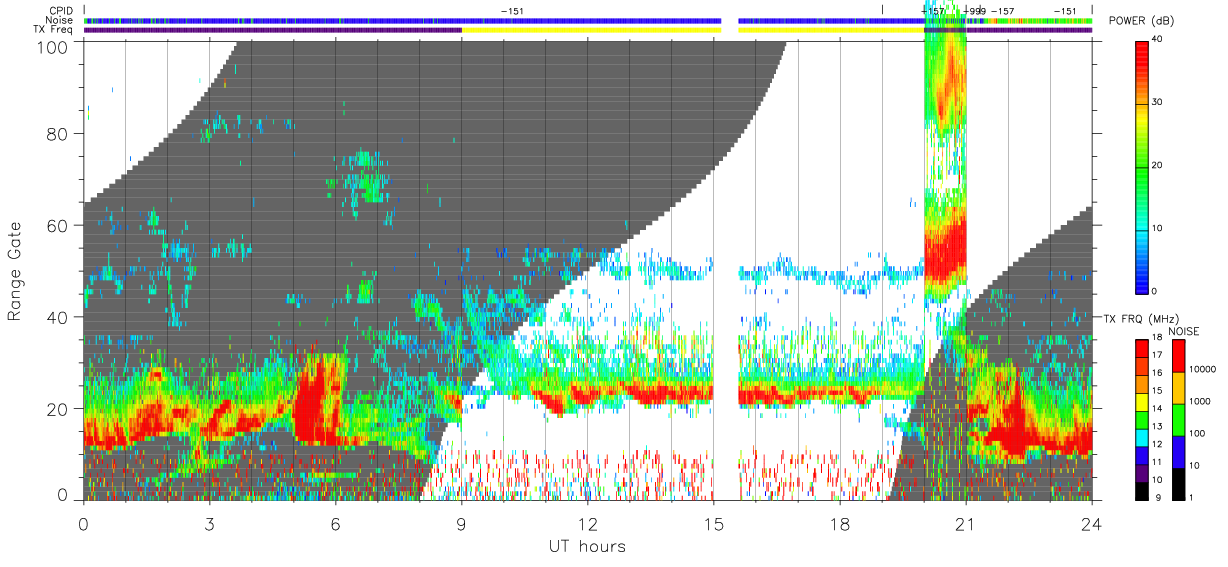Viewport: 1228px width, 567px height.
Task: Select the yellow-orange segment of NOISE legend
Action: (1179, 388)
